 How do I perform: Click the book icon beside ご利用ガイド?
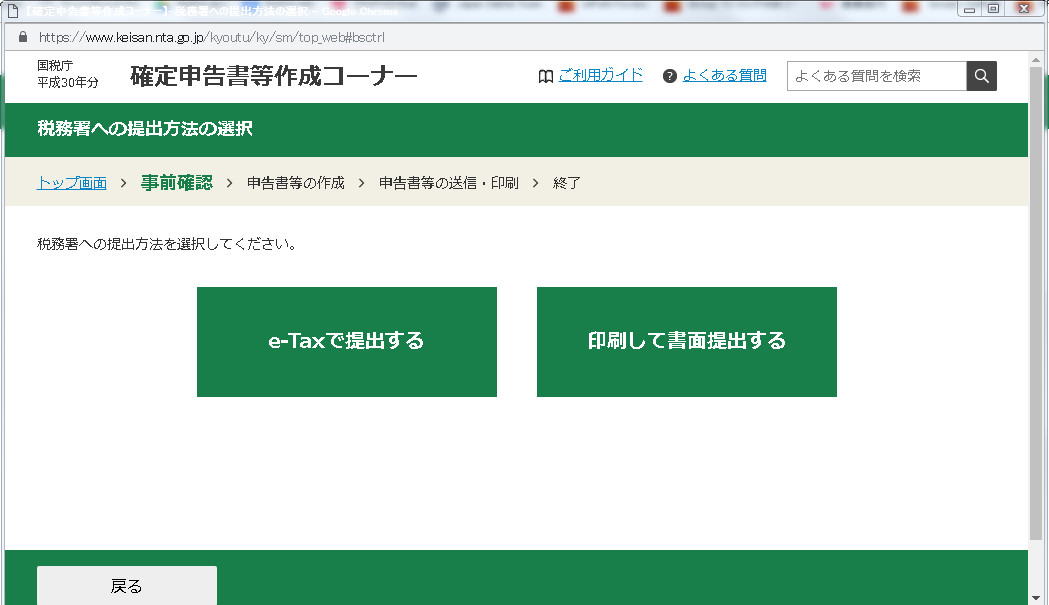click(x=544, y=75)
